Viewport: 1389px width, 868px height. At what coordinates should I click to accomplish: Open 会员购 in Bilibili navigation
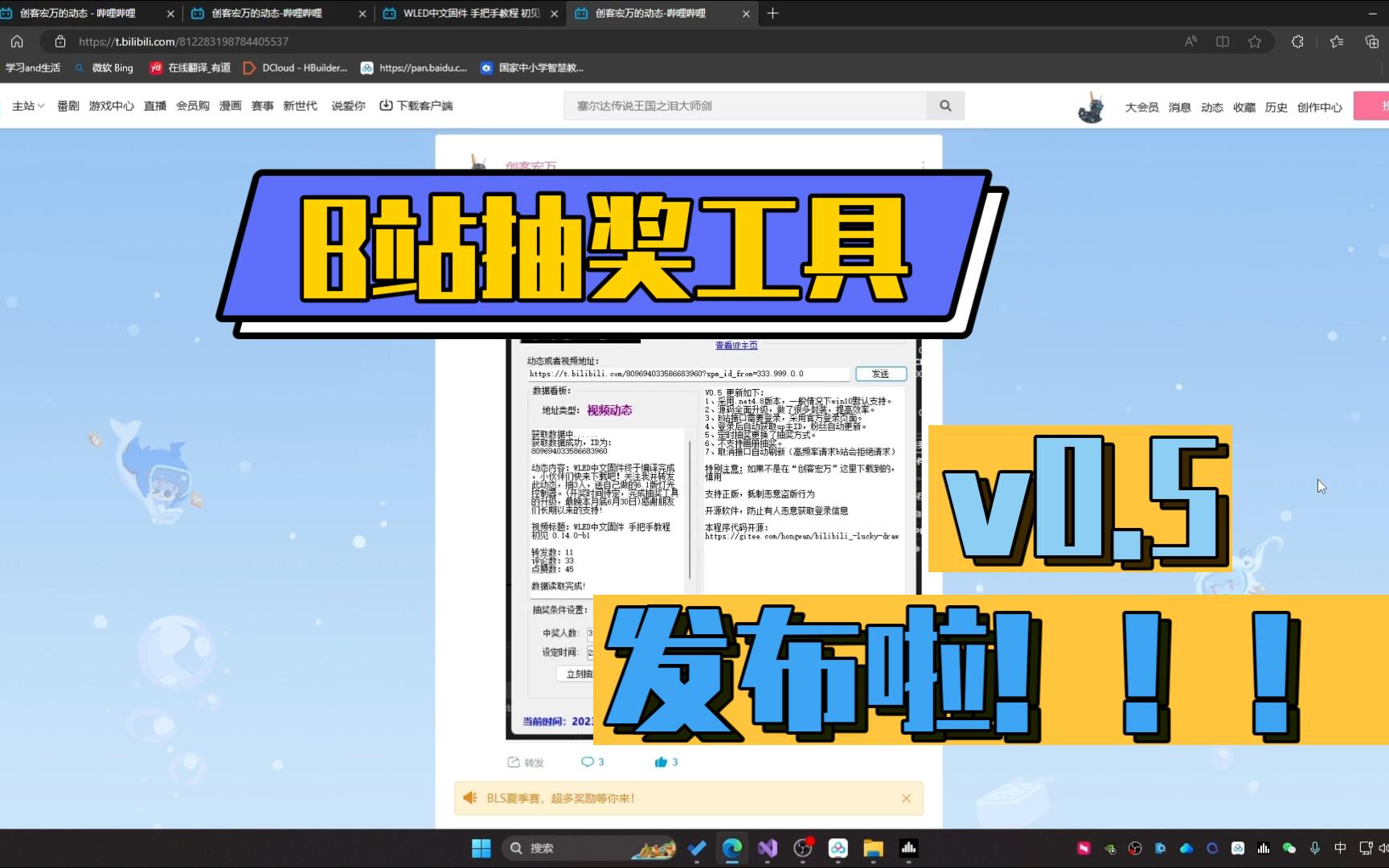(193, 106)
